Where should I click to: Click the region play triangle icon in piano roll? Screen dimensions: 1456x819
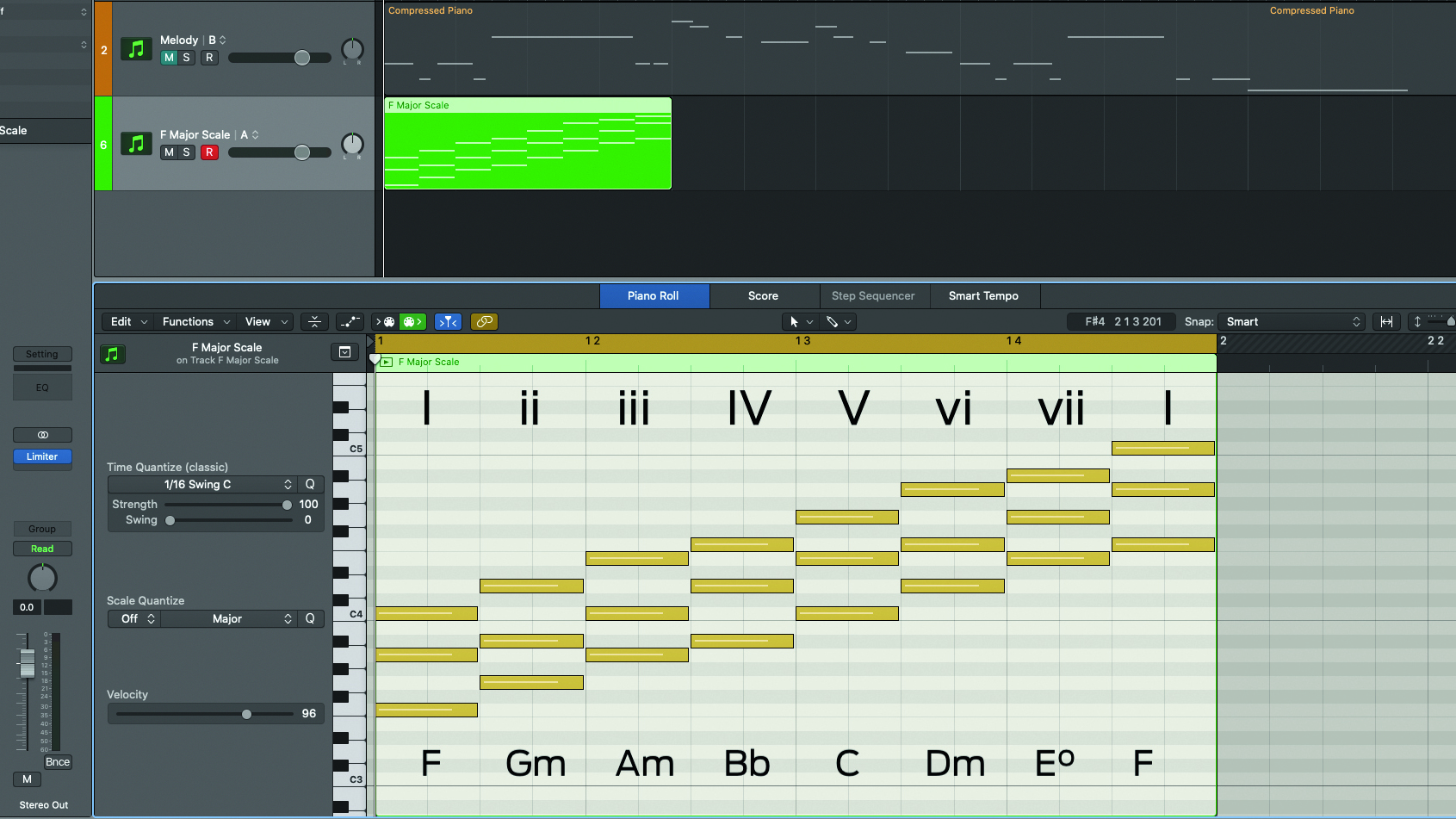[x=386, y=363]
